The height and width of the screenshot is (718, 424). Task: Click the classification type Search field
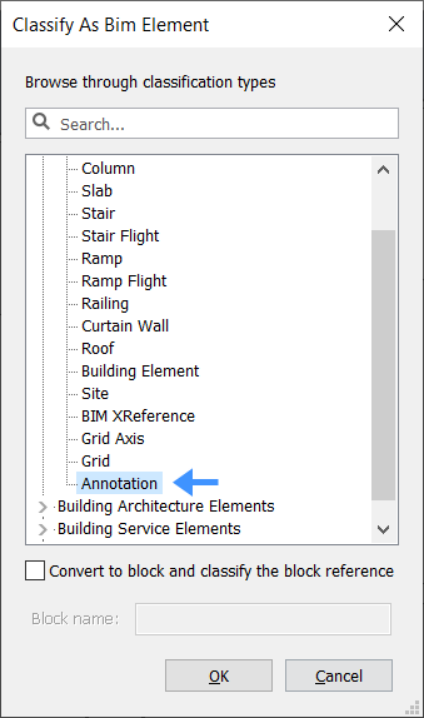click(x=212, y=123)
